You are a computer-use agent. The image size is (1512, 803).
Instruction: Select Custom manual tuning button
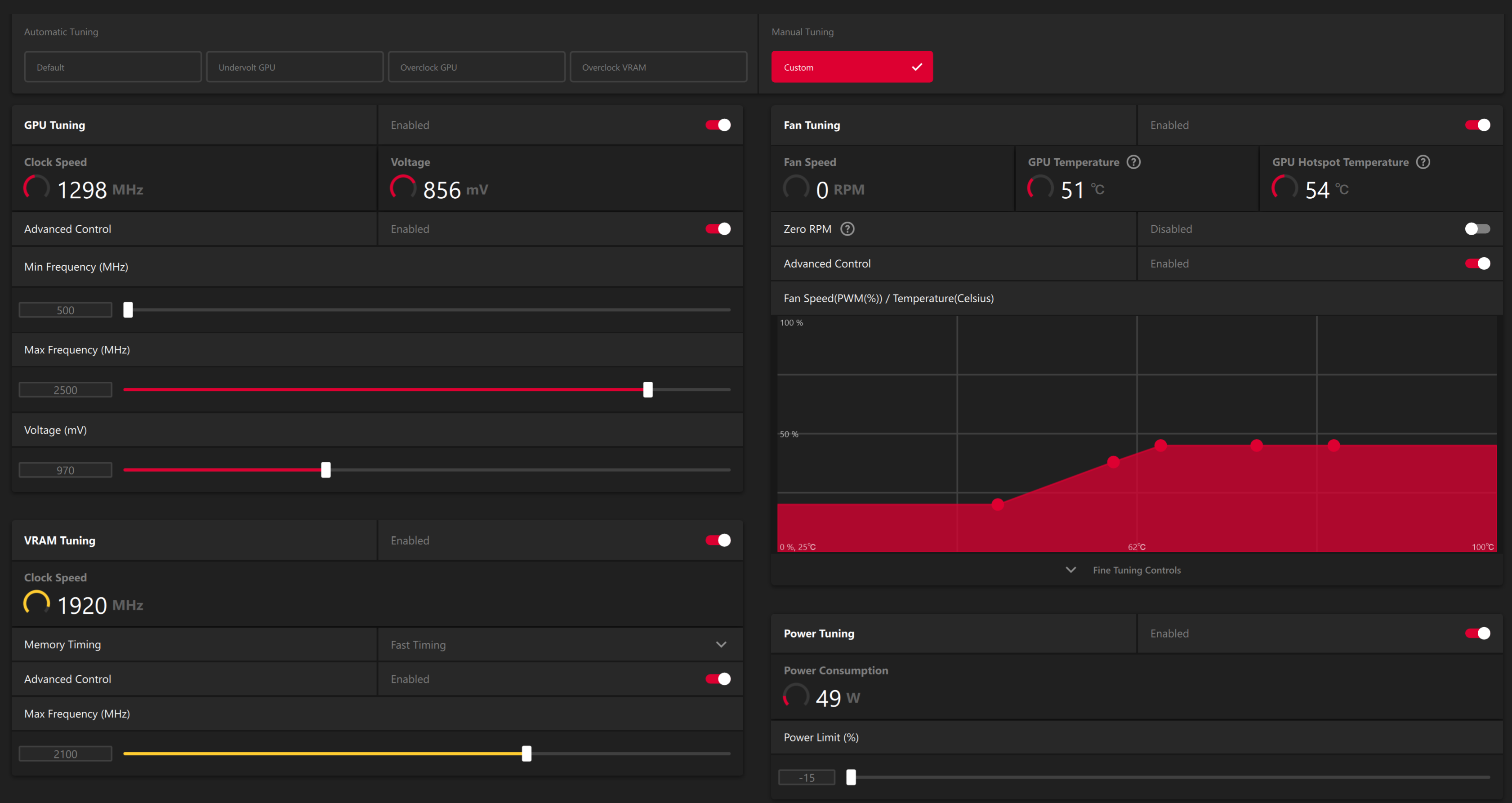click(852, 67)
